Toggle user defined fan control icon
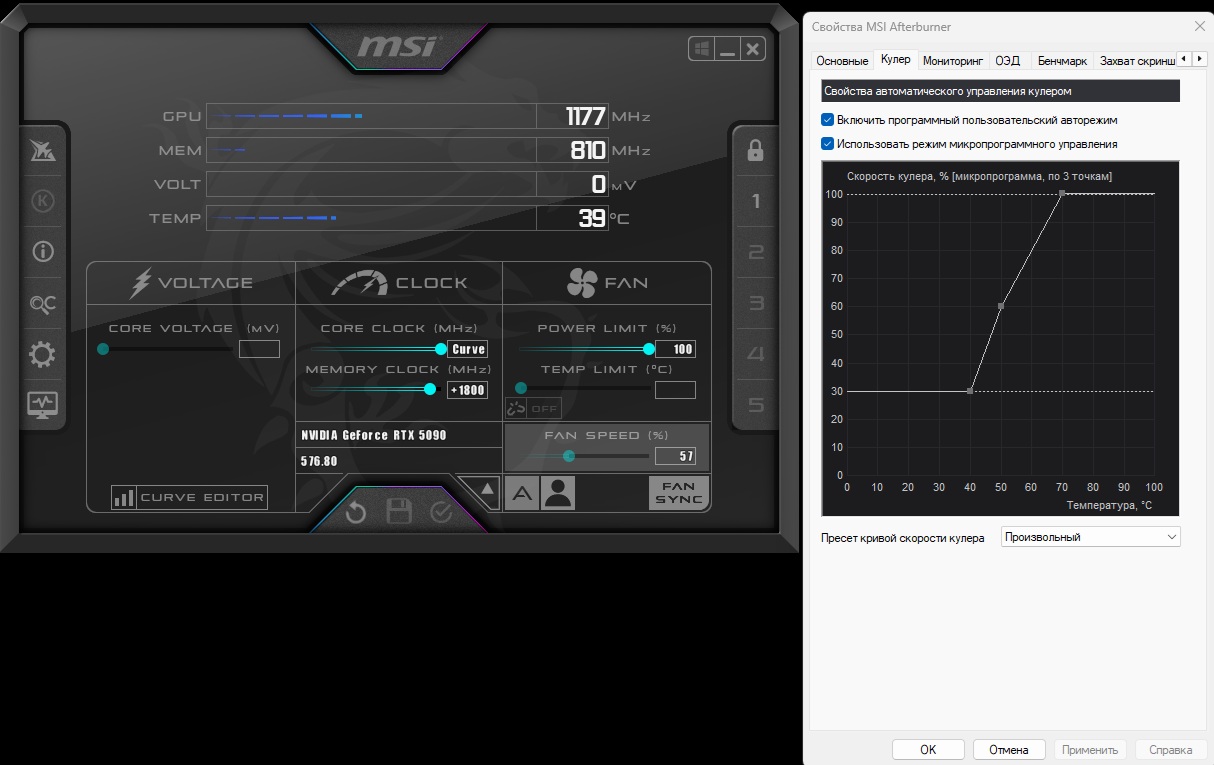Image resolution: width=1214 pixels, height=765 pixels. [558, 493]
